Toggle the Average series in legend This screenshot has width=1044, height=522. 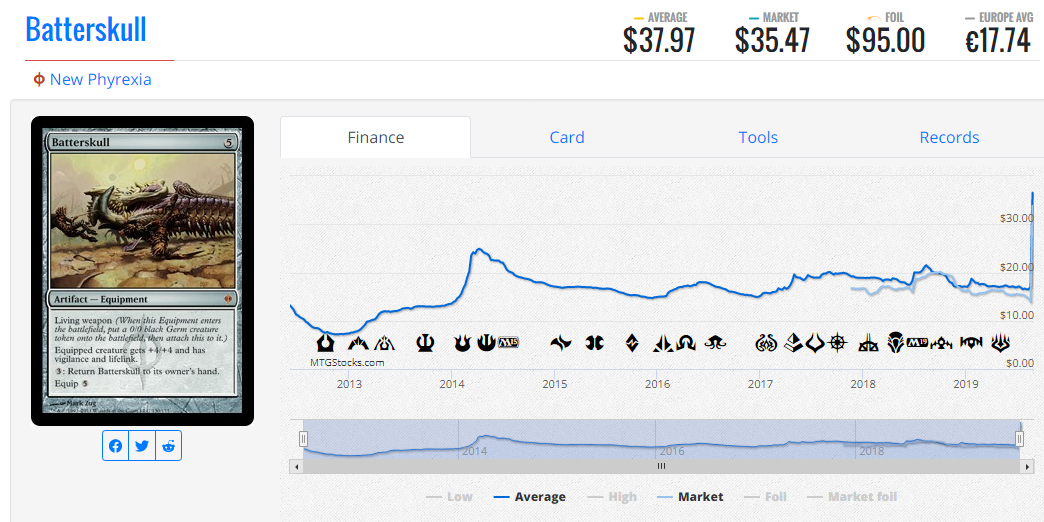530,497
